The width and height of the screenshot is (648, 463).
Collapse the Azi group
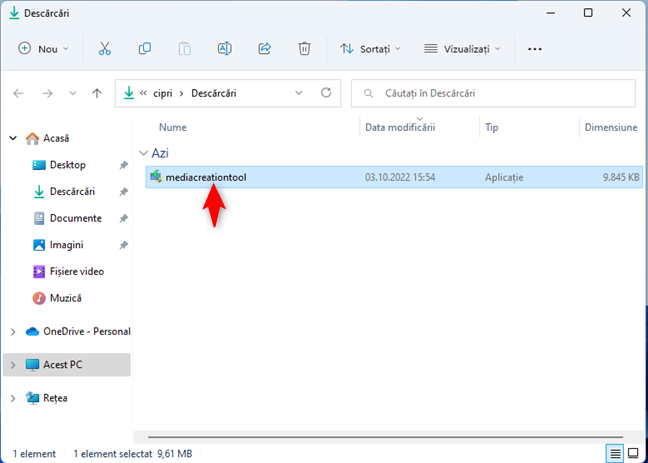(143, 153)
